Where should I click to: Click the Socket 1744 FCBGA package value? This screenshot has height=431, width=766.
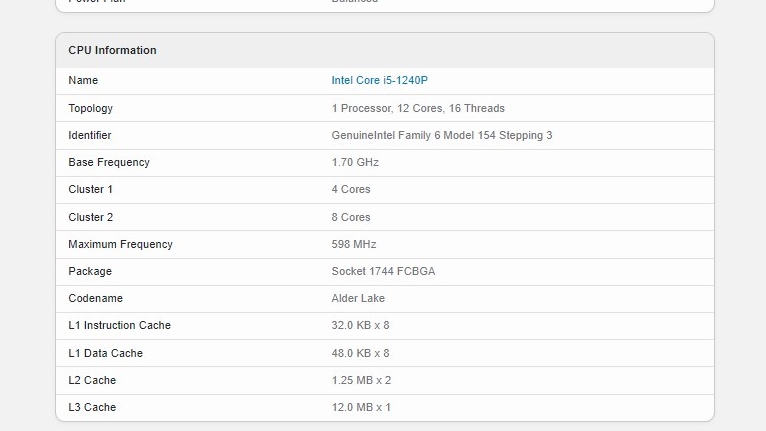383,271
